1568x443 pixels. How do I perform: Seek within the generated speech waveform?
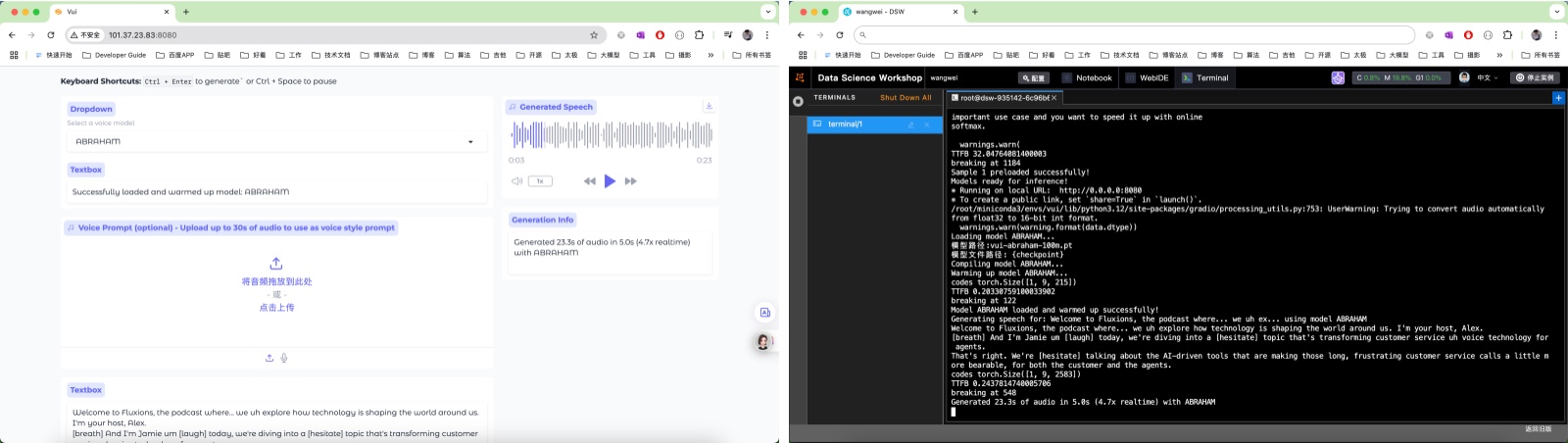pos(611,135)
